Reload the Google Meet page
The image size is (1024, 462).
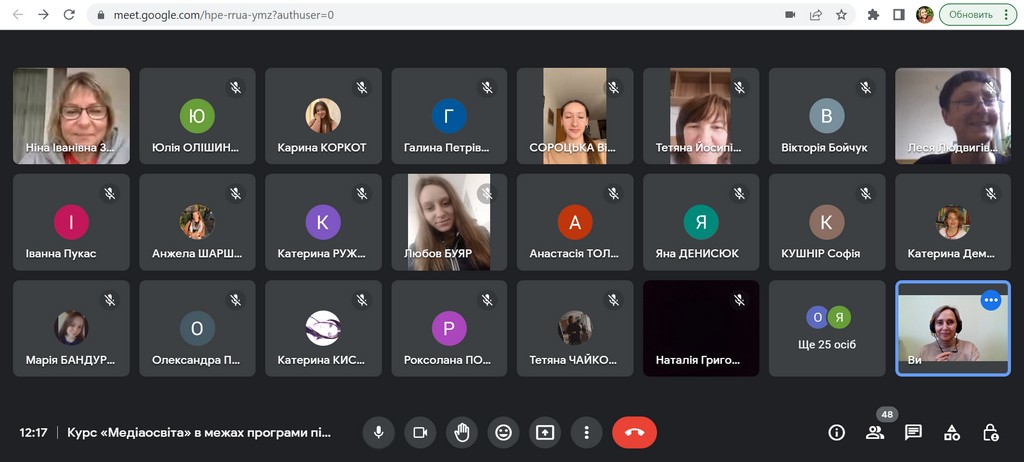click(x=69, y=15)
